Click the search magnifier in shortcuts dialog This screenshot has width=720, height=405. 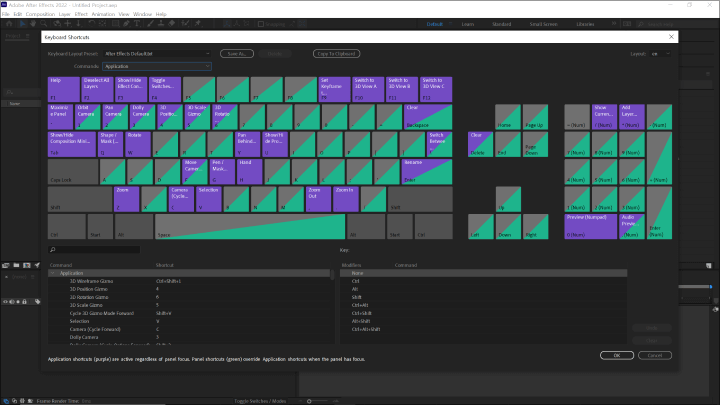click(x=53, y=250)
